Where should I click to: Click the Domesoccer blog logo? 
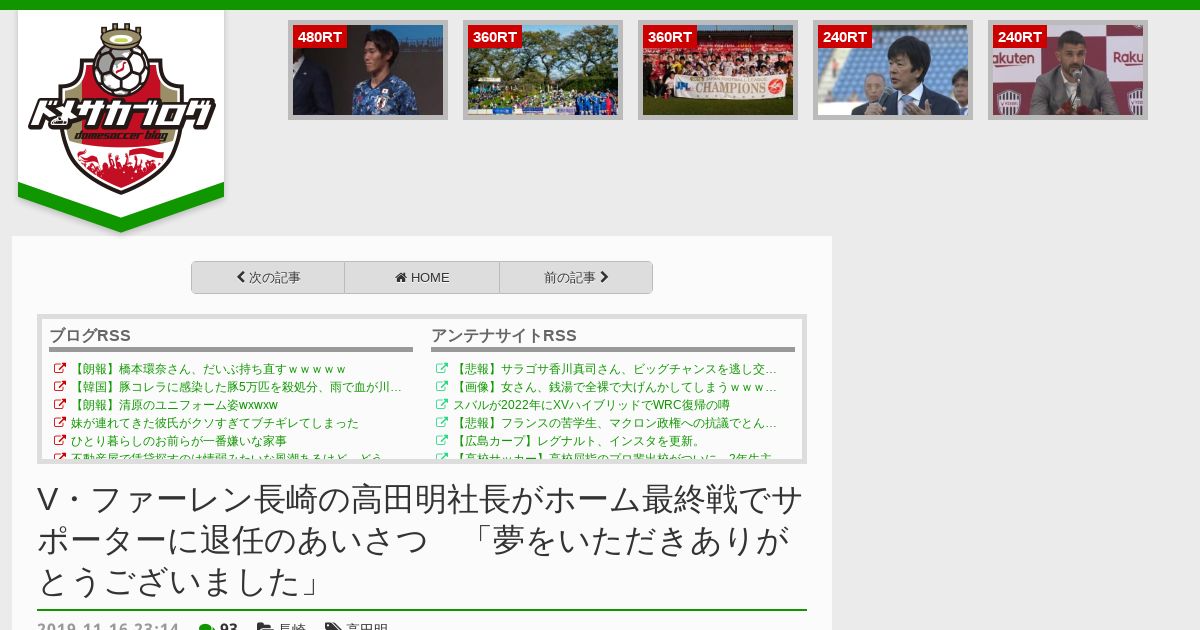click(121, 107)
